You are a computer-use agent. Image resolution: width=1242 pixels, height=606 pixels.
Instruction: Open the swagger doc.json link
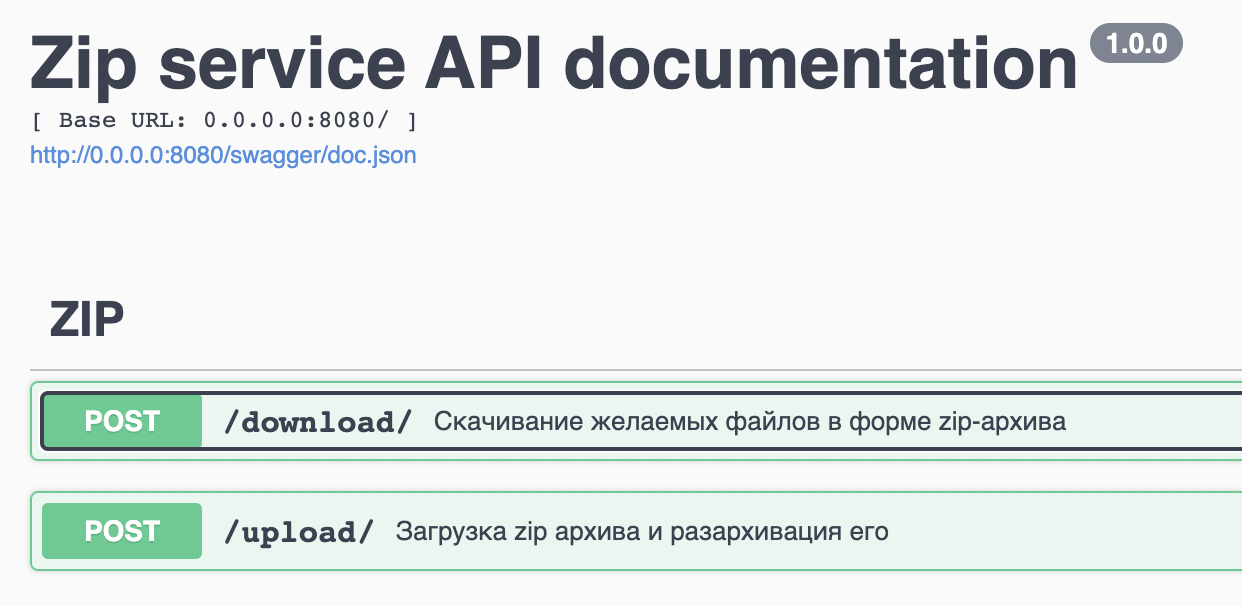222,155
